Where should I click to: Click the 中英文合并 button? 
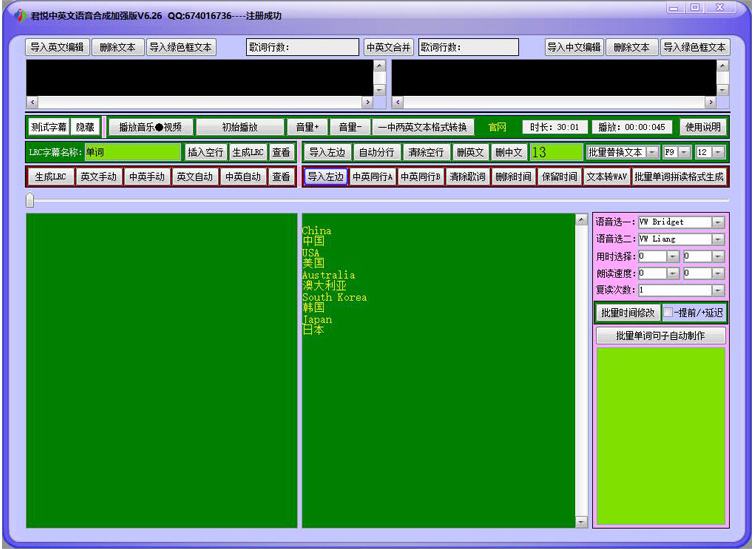pyautogui.click(x=388, y=47)
